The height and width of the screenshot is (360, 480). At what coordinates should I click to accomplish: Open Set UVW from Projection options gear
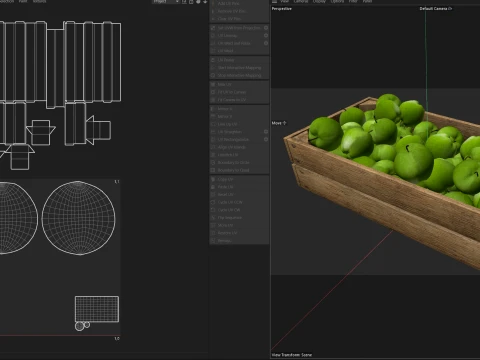(x=266, y=28)
